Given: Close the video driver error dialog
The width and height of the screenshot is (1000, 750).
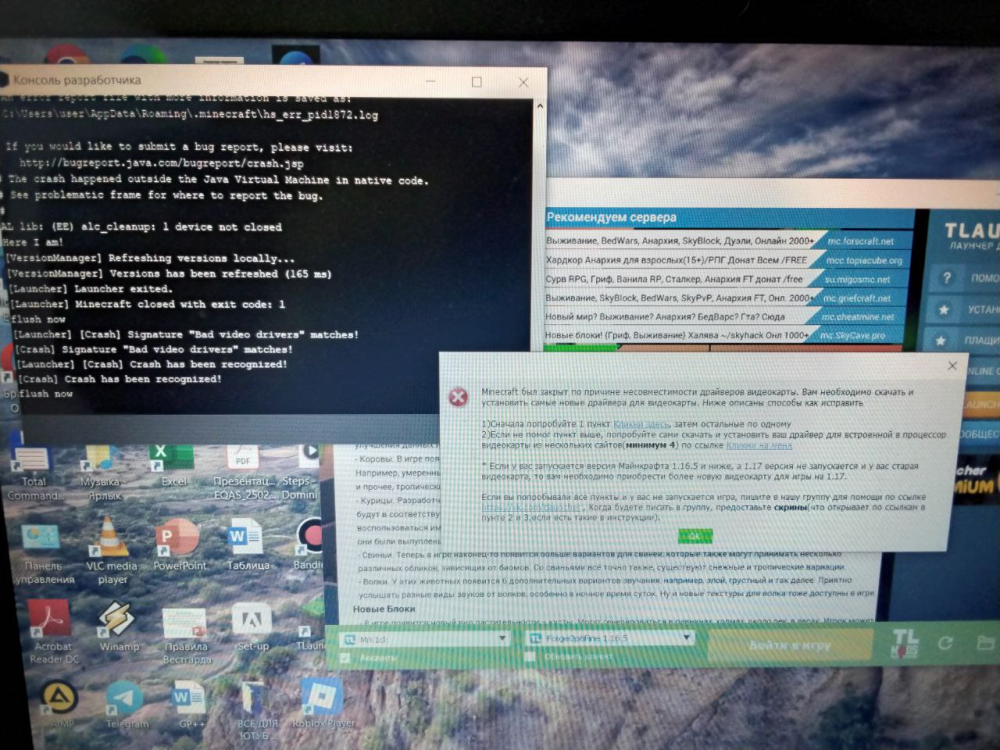Looking at the screenshot, I should click(x=952, y=365).
